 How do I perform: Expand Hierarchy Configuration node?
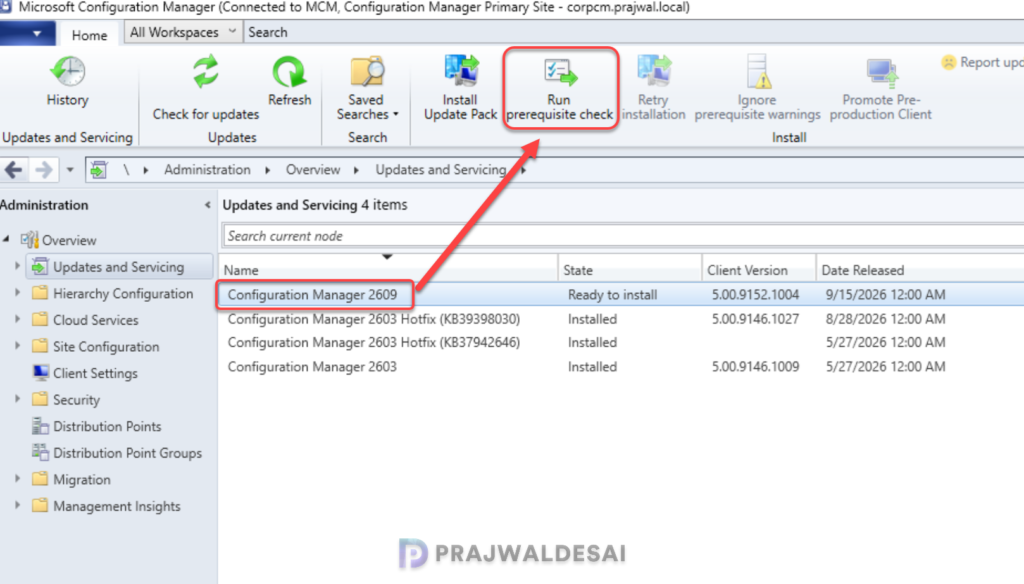pos(18,293)
